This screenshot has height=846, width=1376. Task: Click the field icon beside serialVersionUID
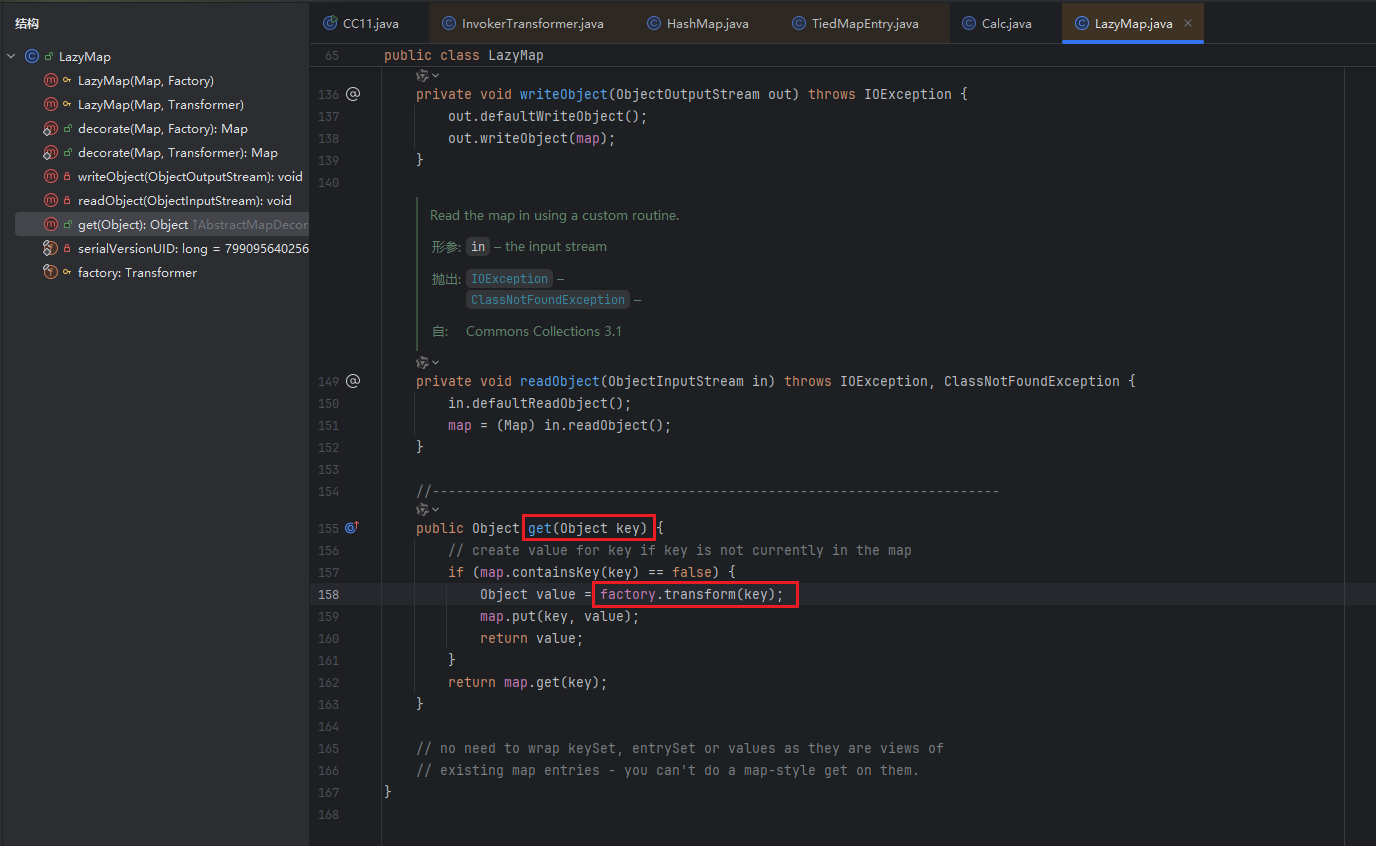coord(50,249)
